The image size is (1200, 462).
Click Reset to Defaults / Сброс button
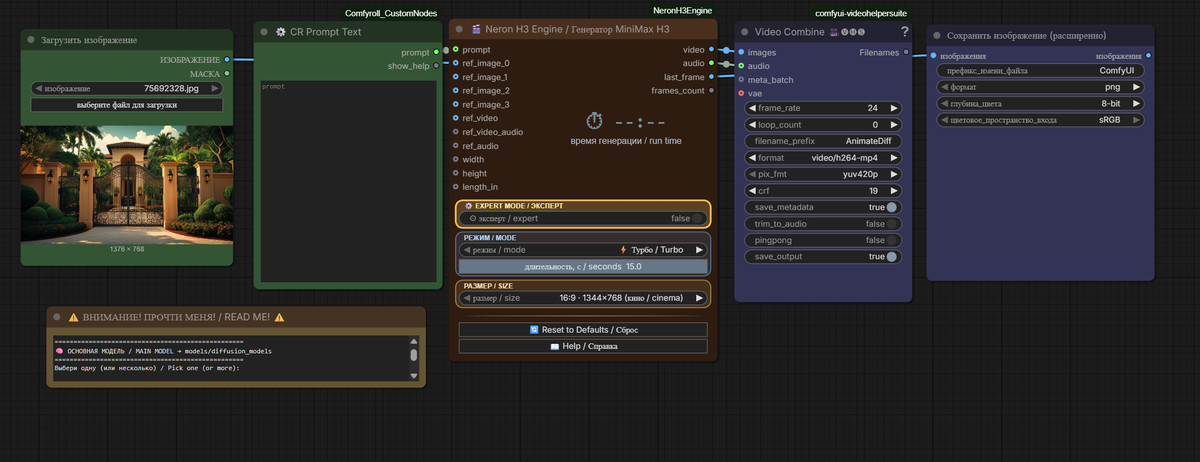[x=583, y=329]
